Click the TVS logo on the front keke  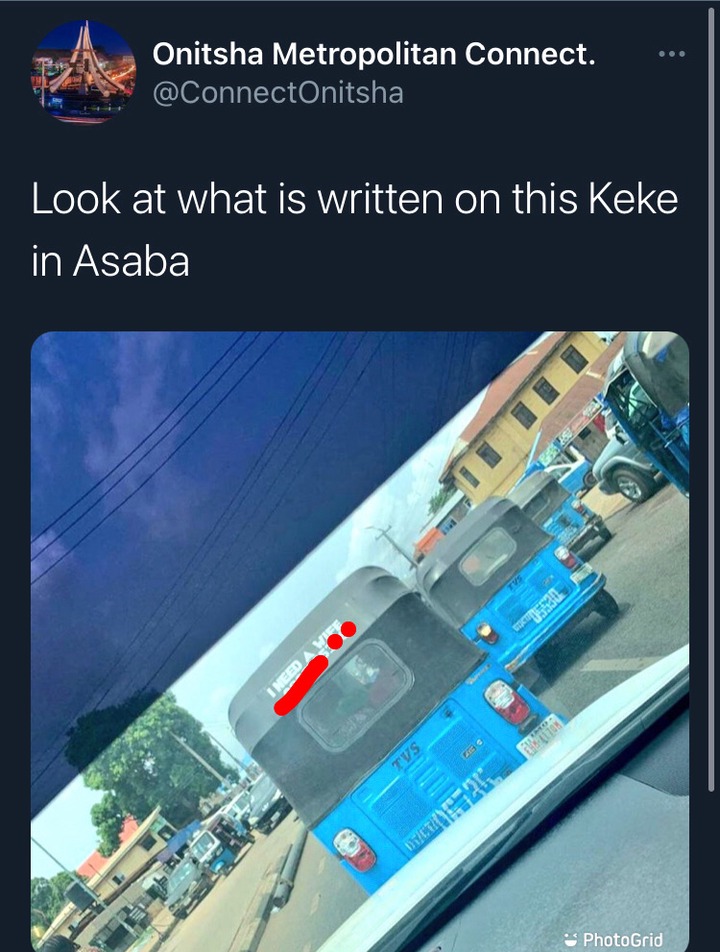[x=408, y=756]
